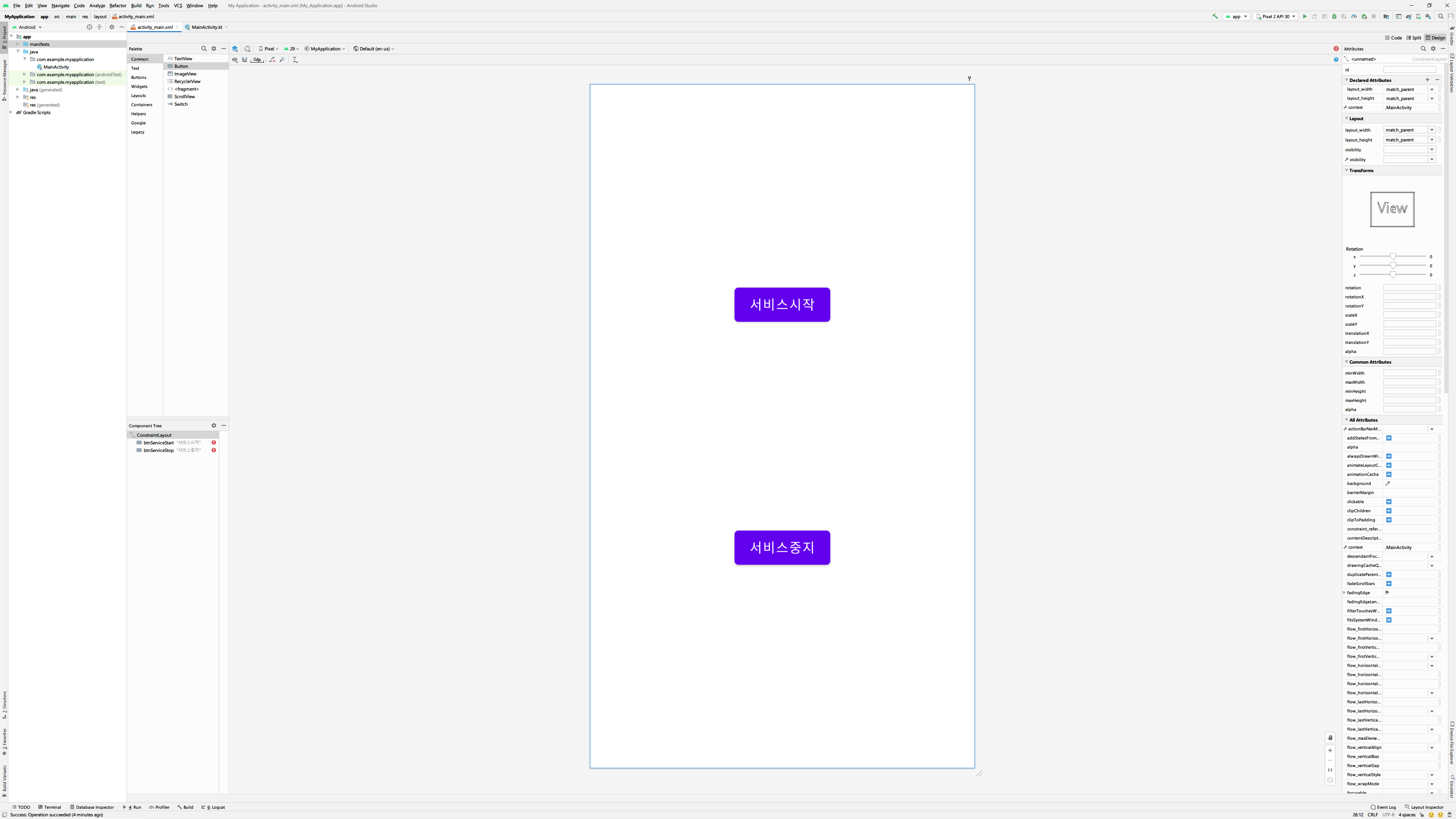Toggle the clickable attribute checkbox

(x=1389, y=501)
